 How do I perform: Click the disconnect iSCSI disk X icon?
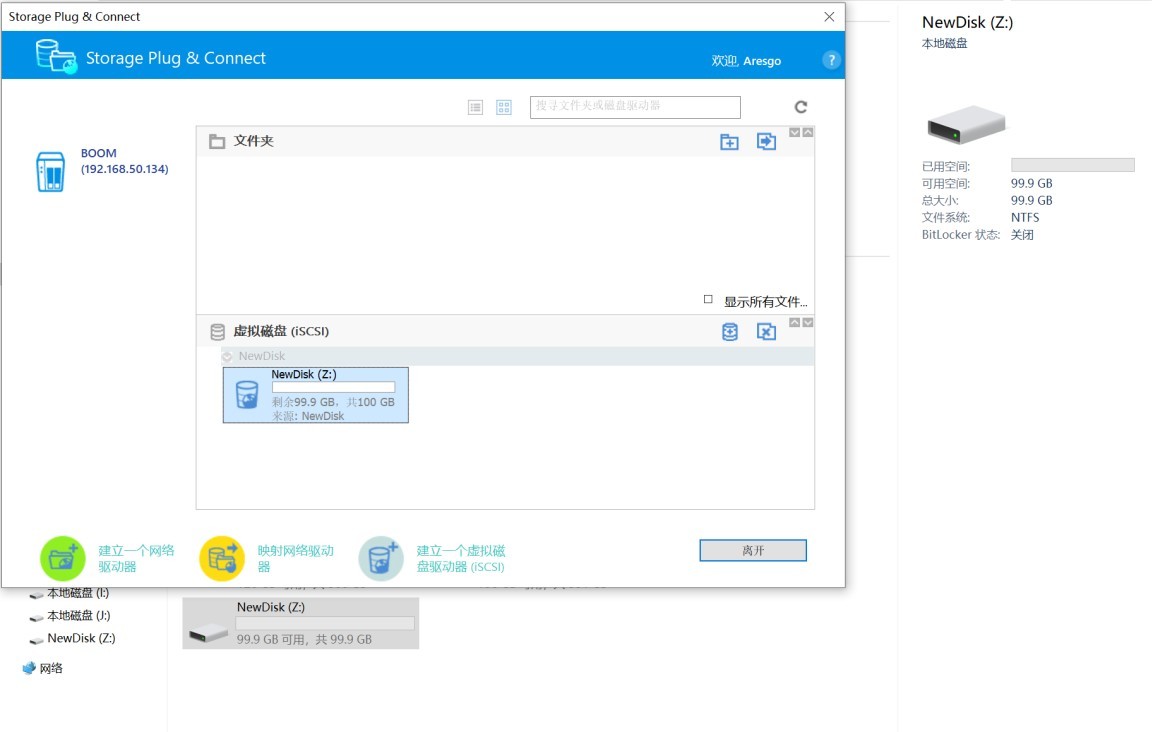coord(766,332)
